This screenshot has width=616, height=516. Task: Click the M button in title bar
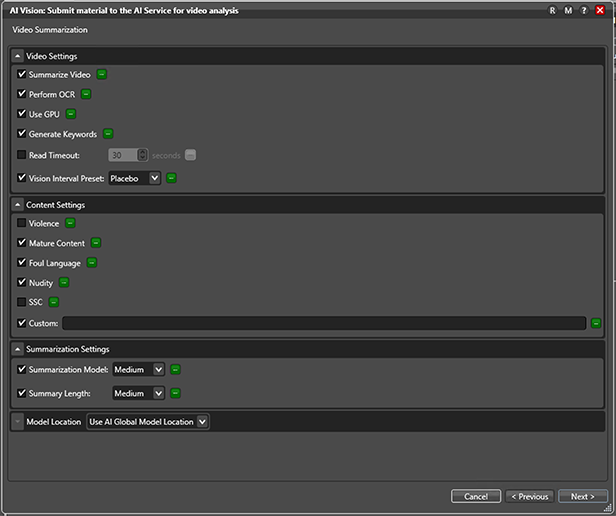[568, 11]
